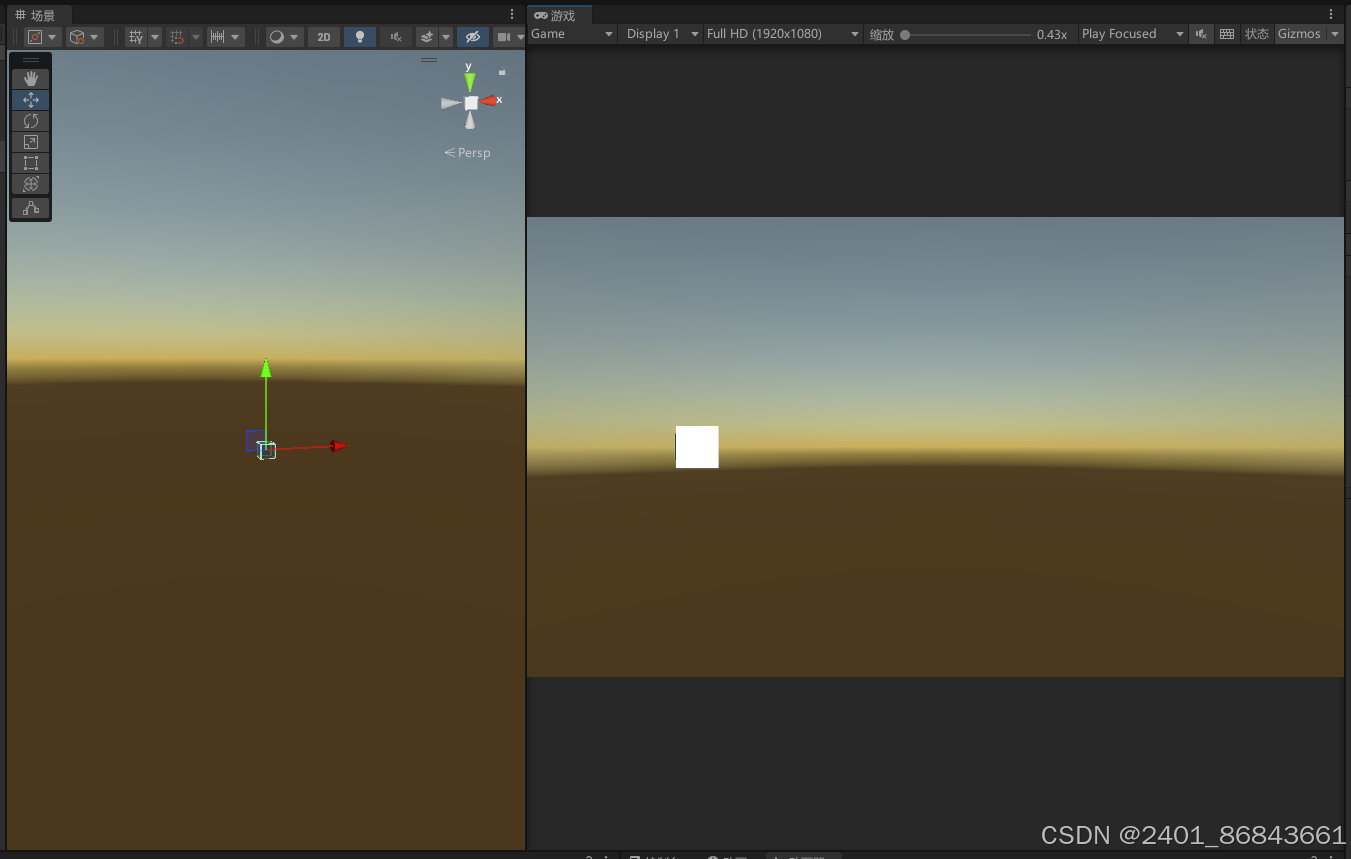The image size is (1351, 859).
Task: Open the Display 1 dropdown
Action: point(660,33)
